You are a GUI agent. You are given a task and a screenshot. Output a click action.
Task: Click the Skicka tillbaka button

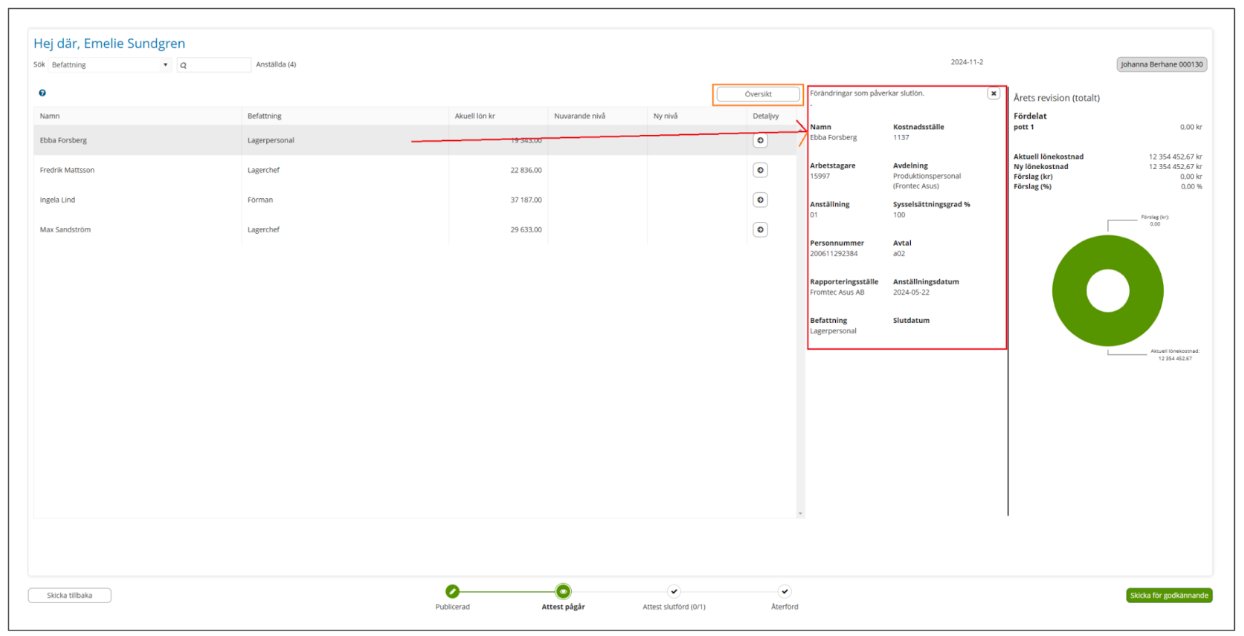[x=69, y=595]
